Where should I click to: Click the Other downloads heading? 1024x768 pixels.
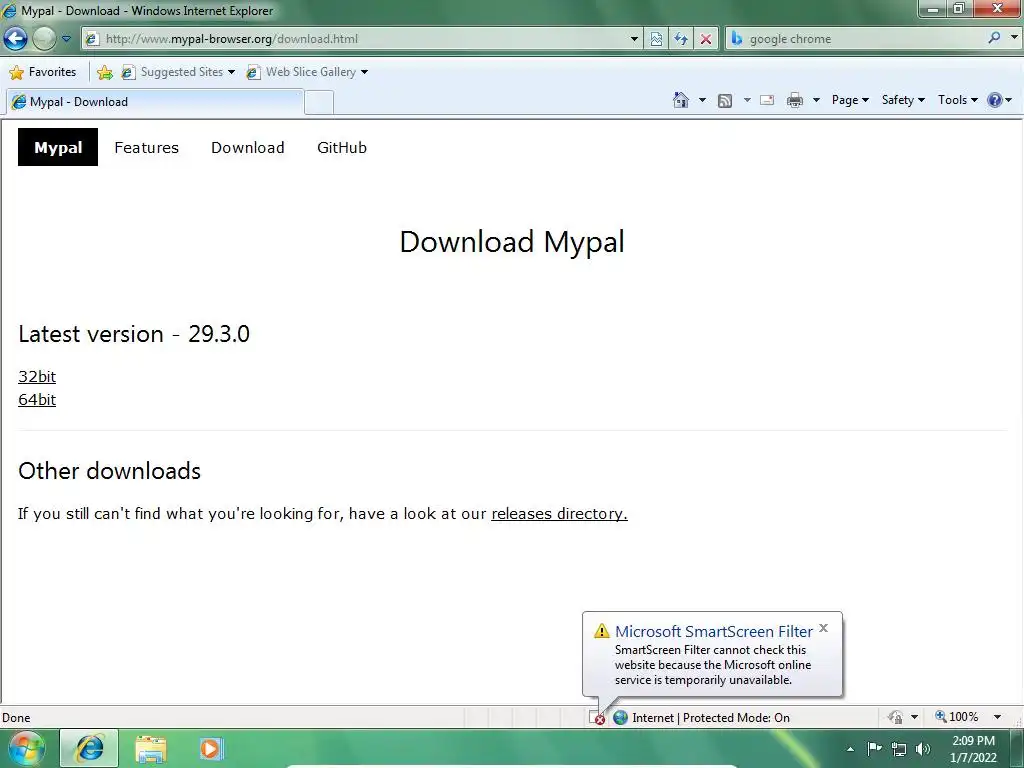click(x=110, y=471)
